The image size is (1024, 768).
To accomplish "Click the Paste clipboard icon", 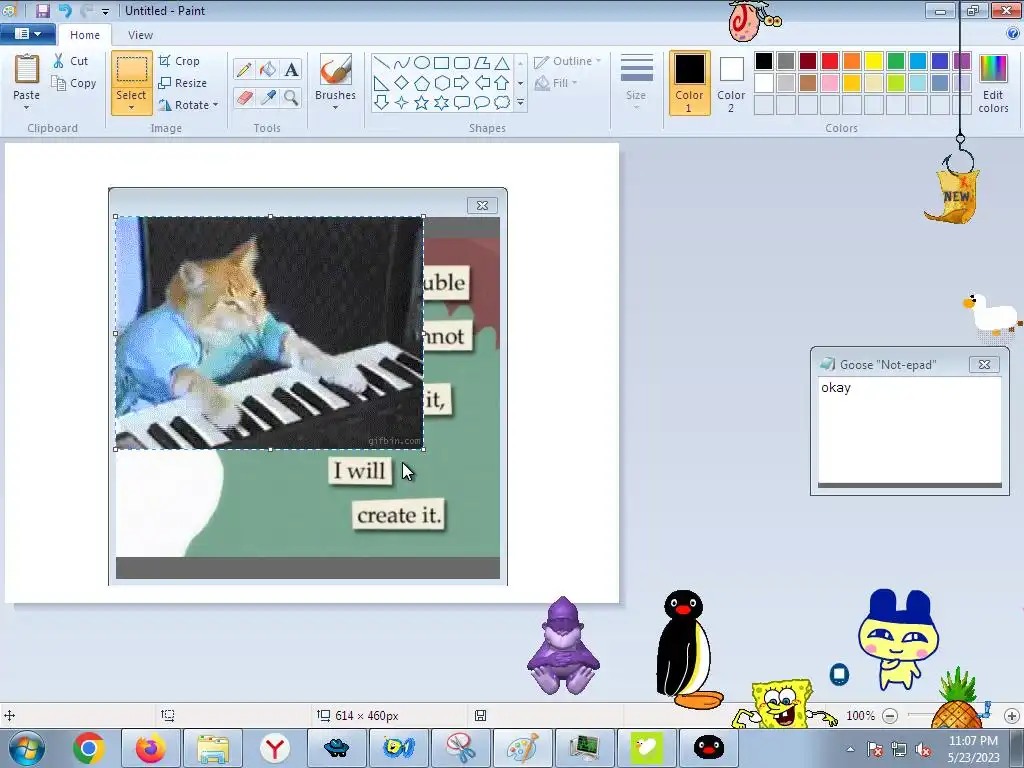I will pos(27,69).
